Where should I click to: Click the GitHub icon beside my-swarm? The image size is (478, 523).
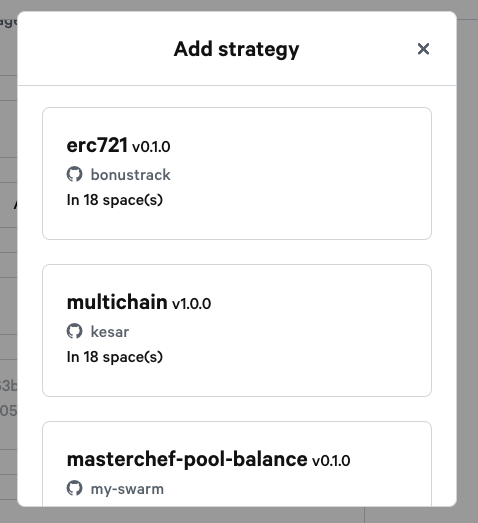click(74, 488)
